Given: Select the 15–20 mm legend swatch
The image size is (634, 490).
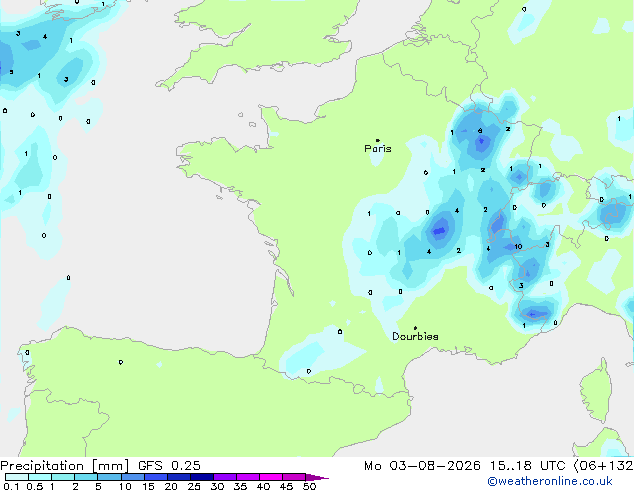Looking at the screenshot, I should coord(155,477).
